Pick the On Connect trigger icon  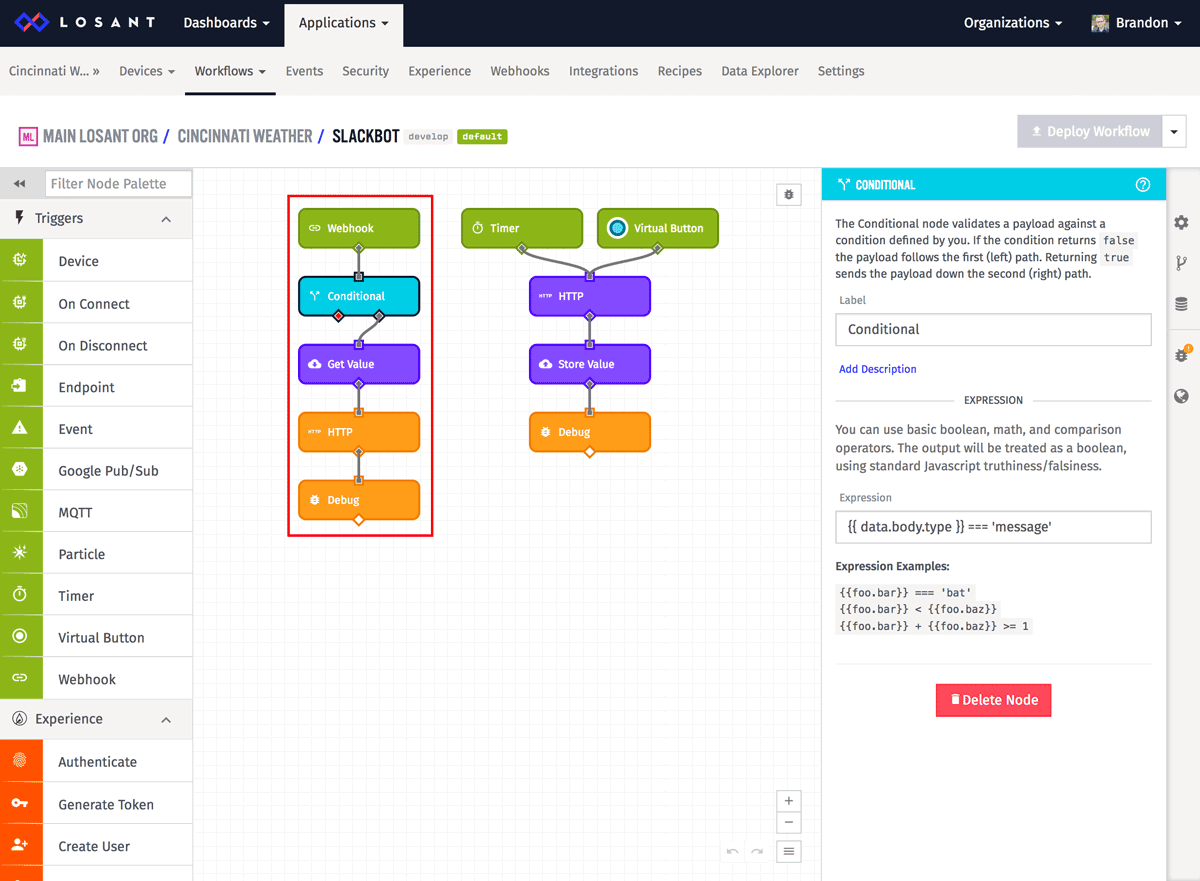20,303
